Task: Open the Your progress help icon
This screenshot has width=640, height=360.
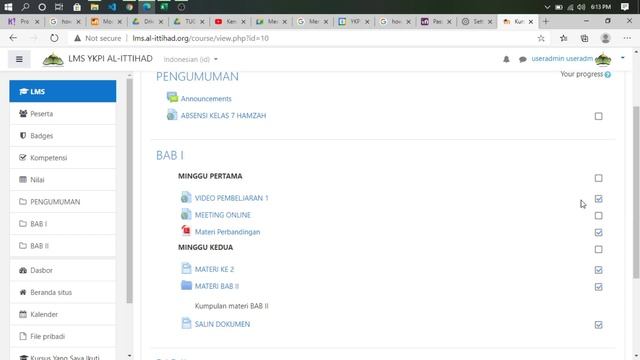Action: tap(608, 75)
